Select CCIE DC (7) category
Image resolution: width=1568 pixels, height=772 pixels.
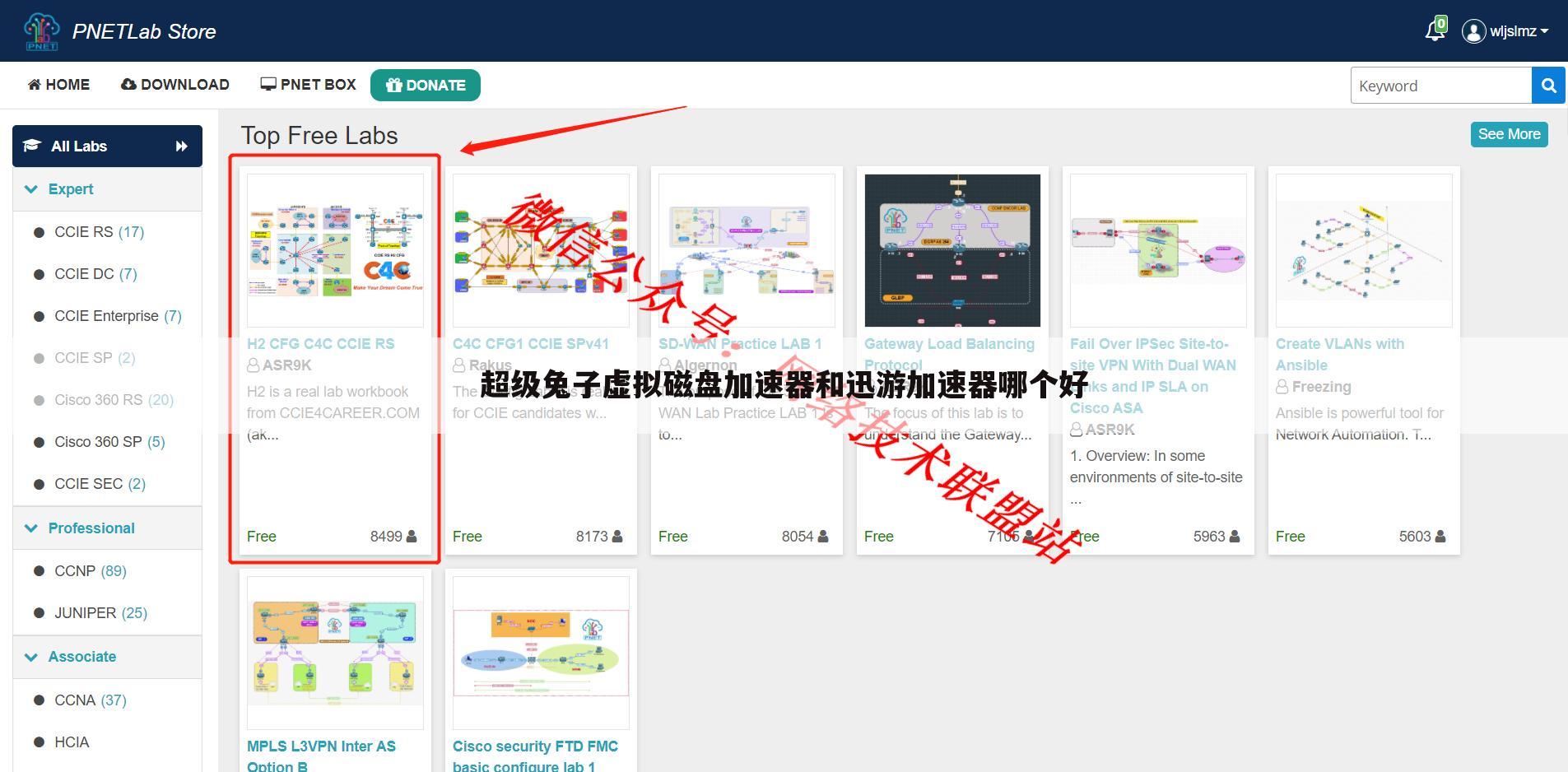(95, 274)
